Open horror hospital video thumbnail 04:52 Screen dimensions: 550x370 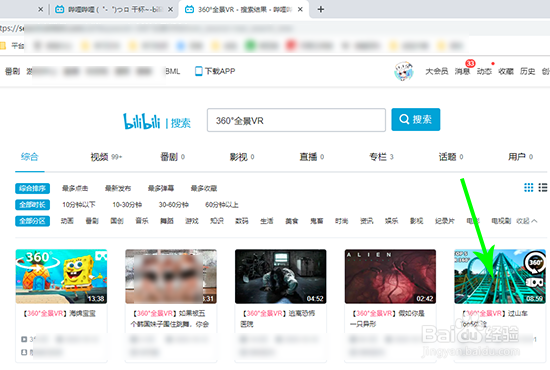[x=281, y=276]
